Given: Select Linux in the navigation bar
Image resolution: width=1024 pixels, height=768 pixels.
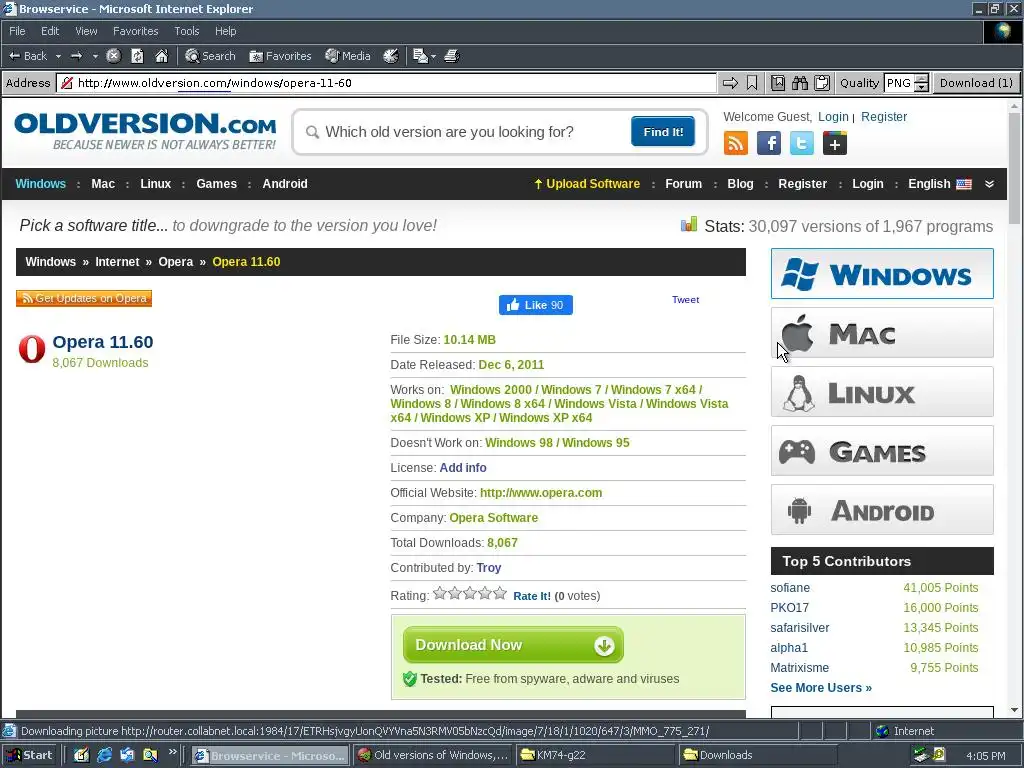Looking at the screenshot, I should (155, 184).
